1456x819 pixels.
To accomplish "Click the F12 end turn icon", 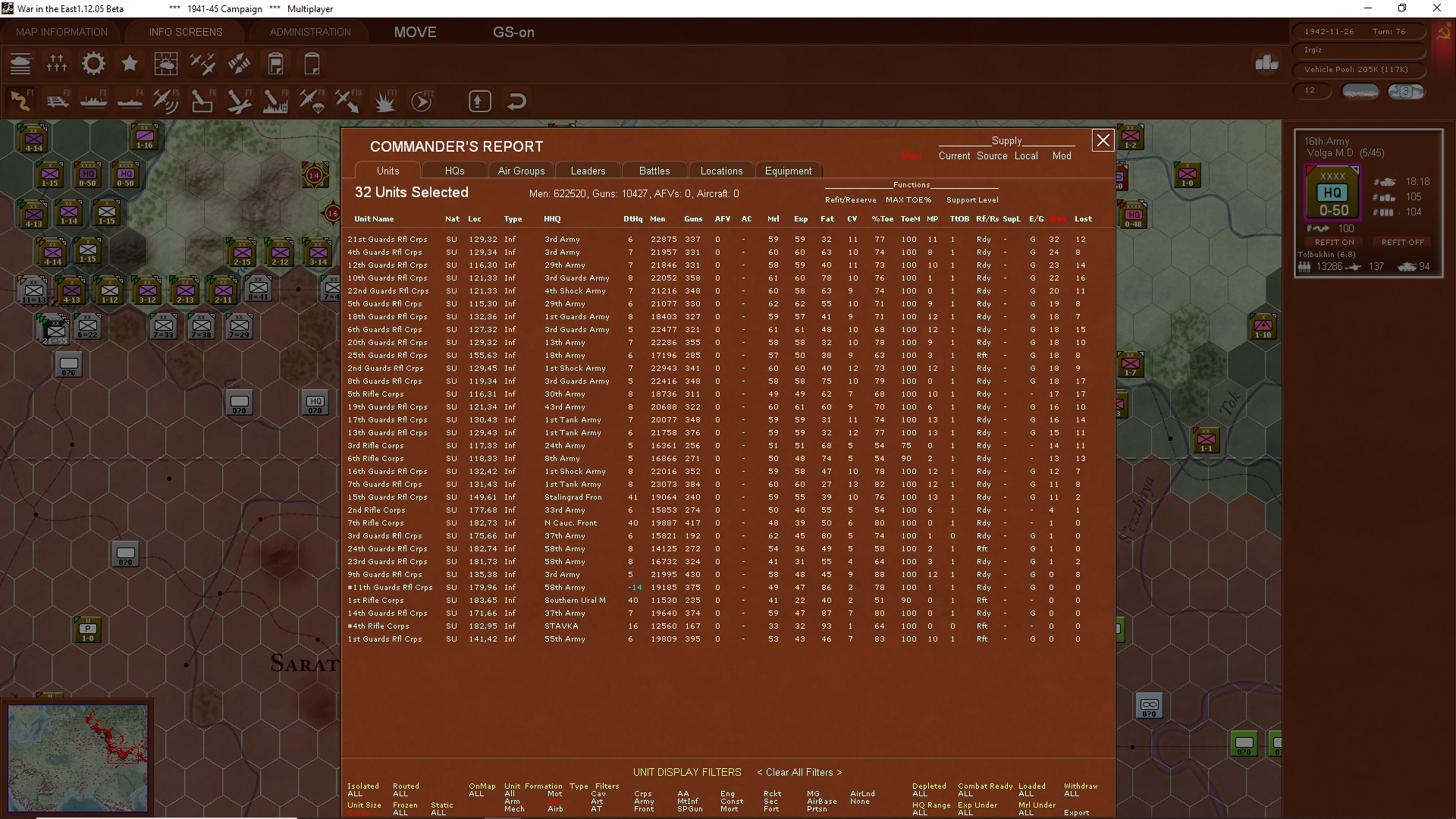I will tap(421, 101).
